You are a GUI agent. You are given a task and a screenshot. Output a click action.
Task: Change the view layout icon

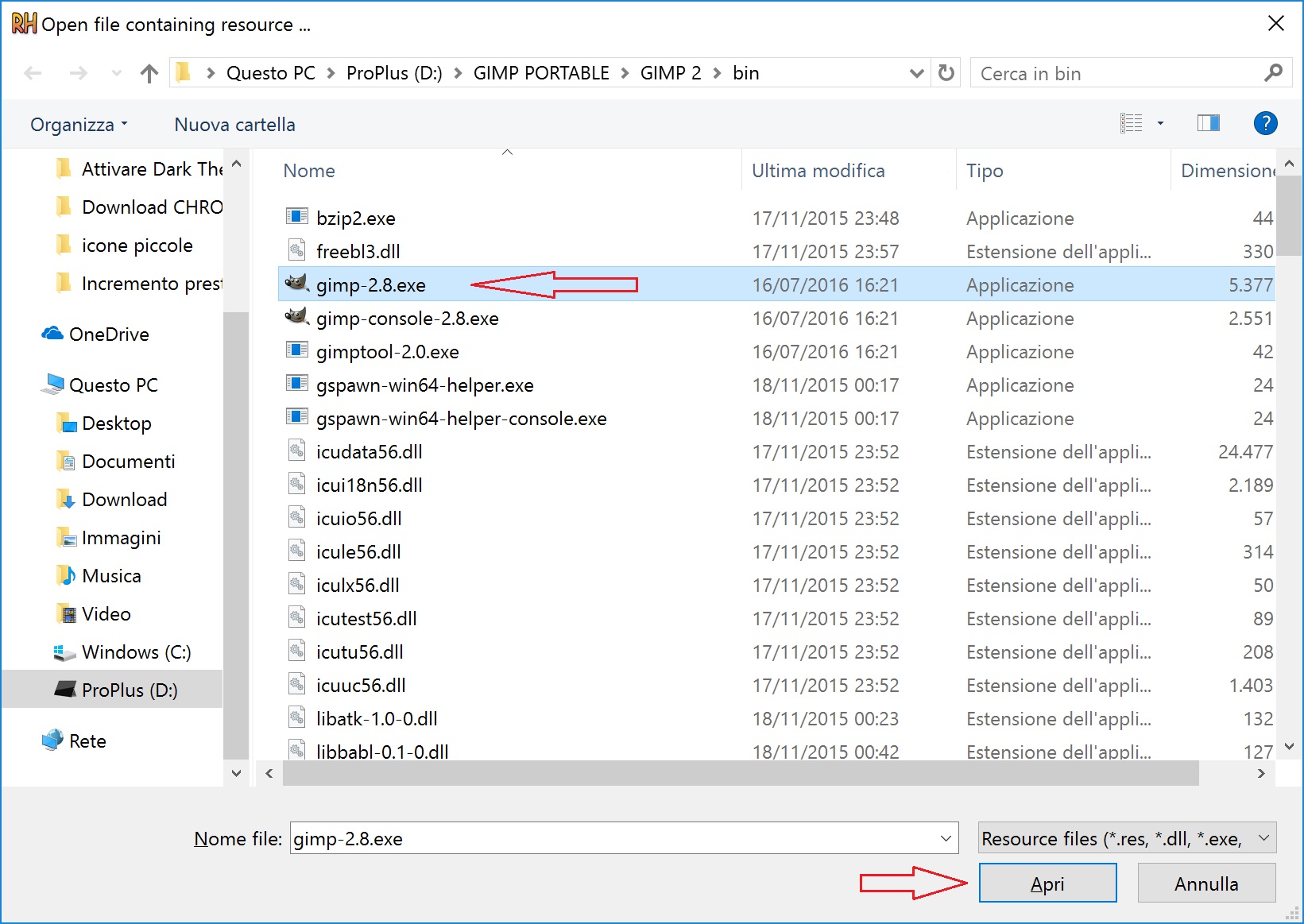click(x=1131, y=123)
